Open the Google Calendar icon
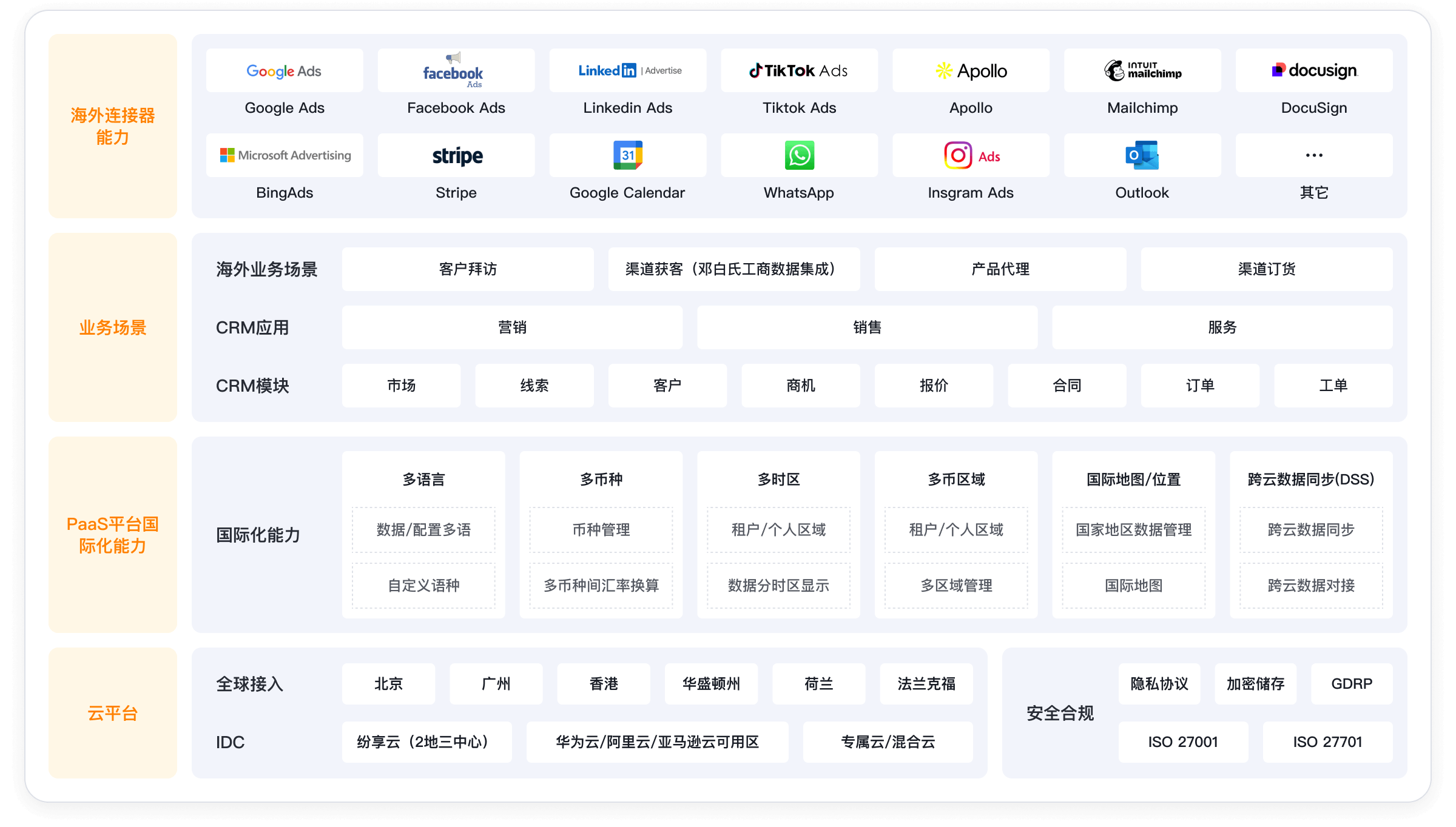This screenshot has height=827, width=1456. point(627,156)
